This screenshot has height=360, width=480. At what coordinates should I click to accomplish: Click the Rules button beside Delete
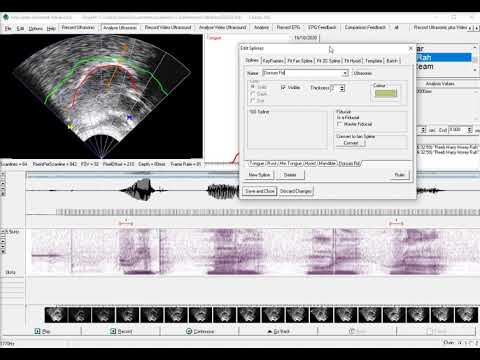pyautogui.click(x=400, y=175)
